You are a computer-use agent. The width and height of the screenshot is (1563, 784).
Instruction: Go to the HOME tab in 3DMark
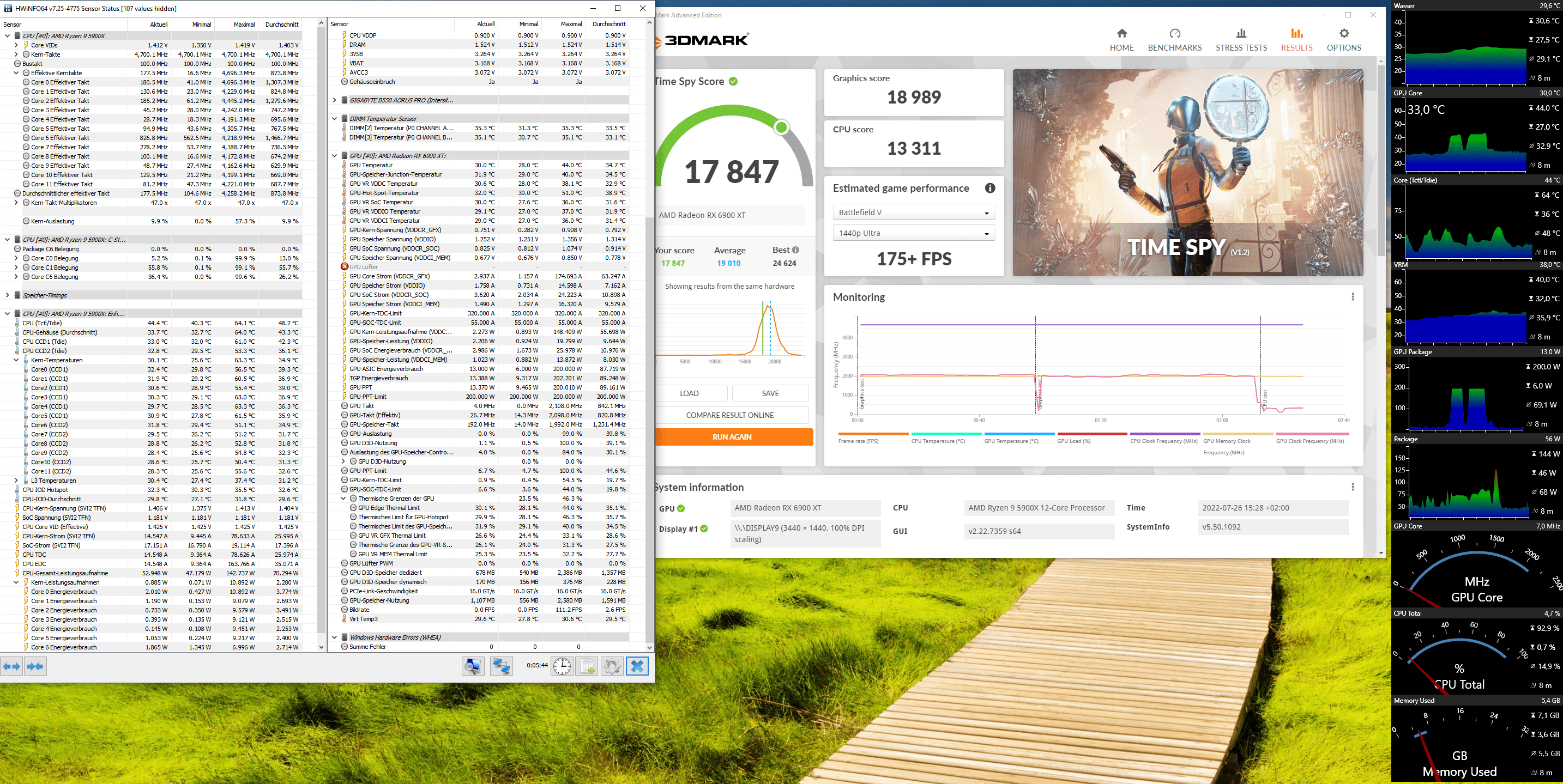click(1121, 40)
